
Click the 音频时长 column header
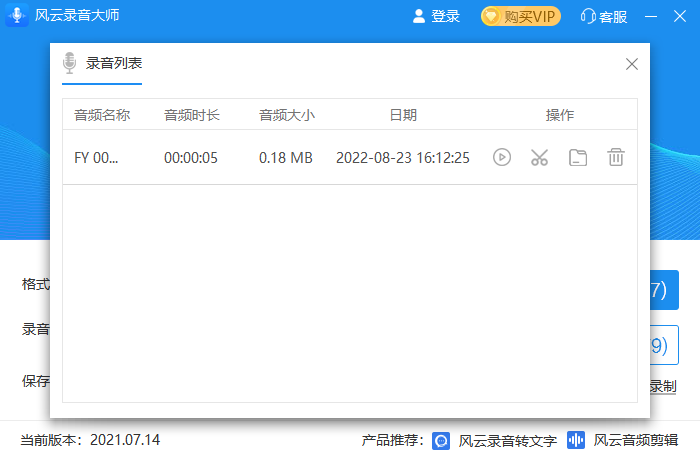(x=192, y=115)
